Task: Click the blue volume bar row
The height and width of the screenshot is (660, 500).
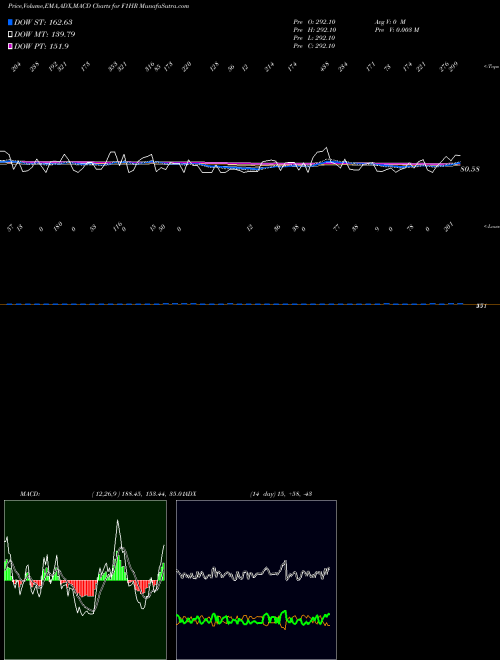Action: [x=235, y=303]
